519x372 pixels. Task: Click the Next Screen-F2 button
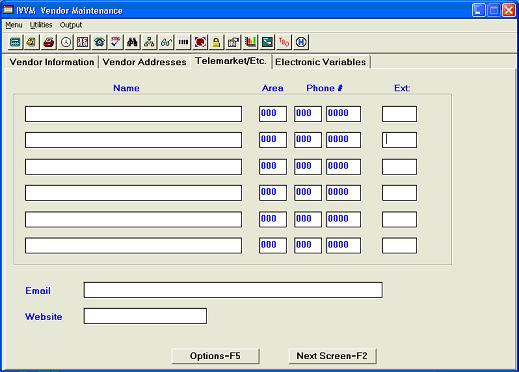coord(332,356)
